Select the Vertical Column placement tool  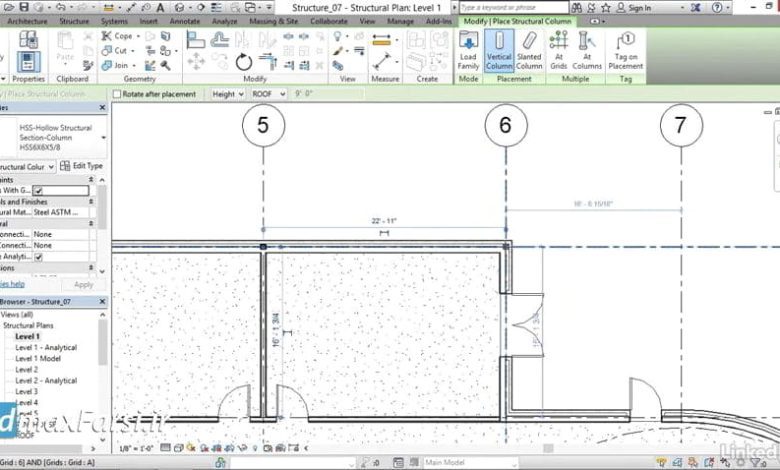click(499, 51)
